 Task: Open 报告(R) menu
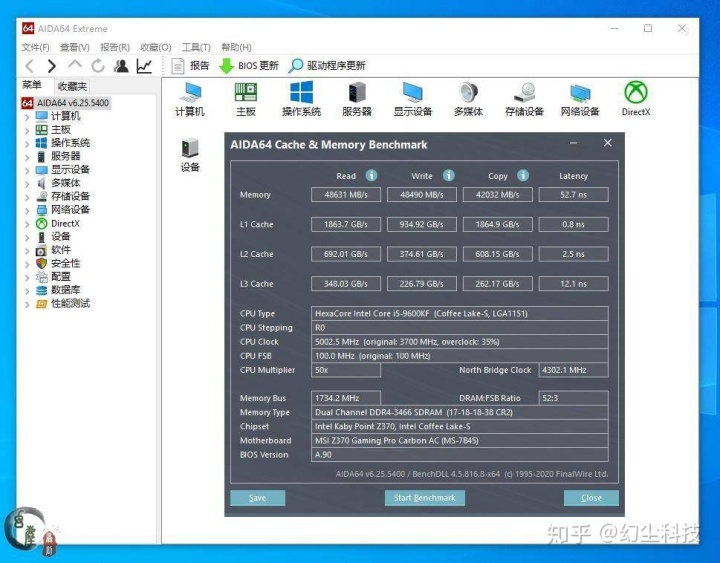(115, 47)
